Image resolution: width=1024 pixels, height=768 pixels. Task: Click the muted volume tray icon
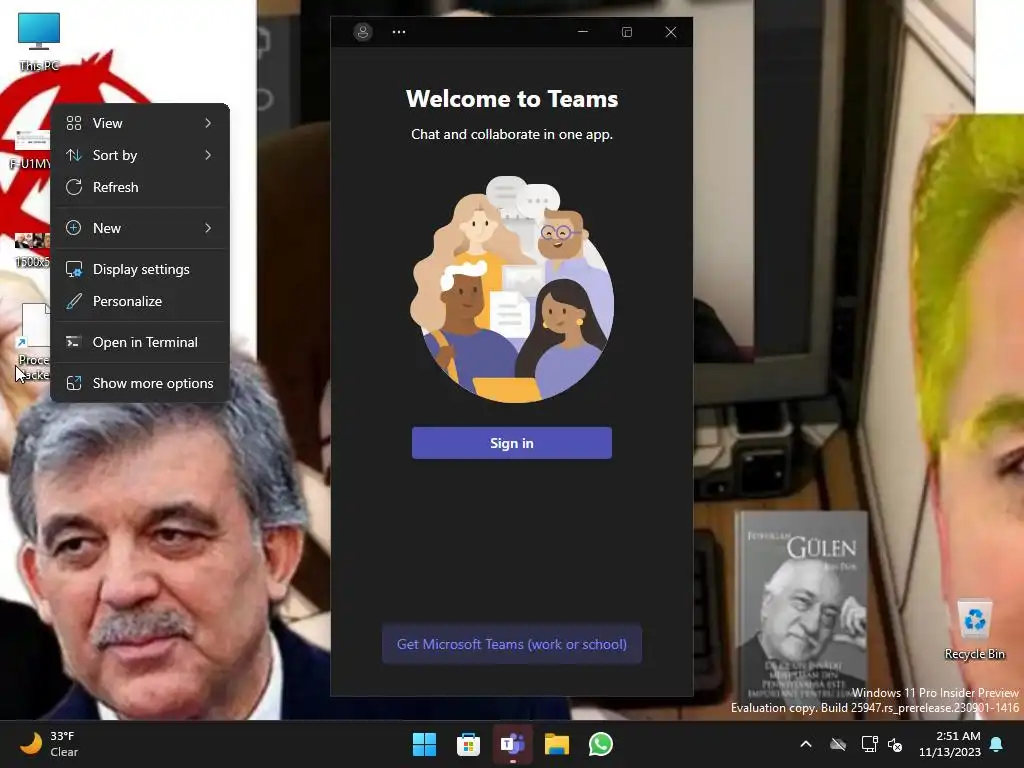tap(895, 744)
